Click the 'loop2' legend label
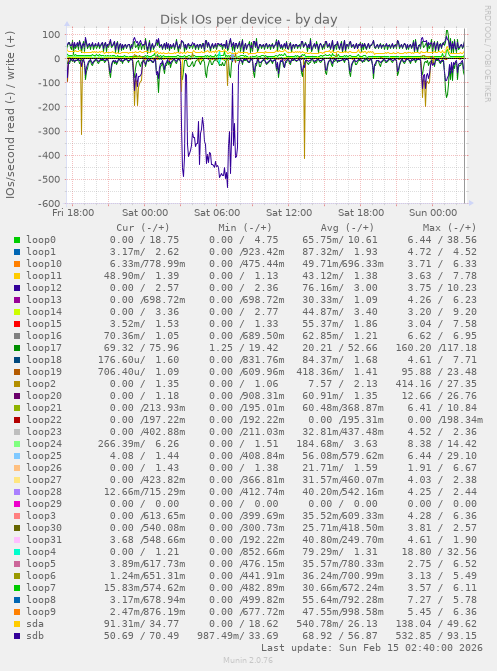Viewport: 497px width, 671px height. pos(41,384)
